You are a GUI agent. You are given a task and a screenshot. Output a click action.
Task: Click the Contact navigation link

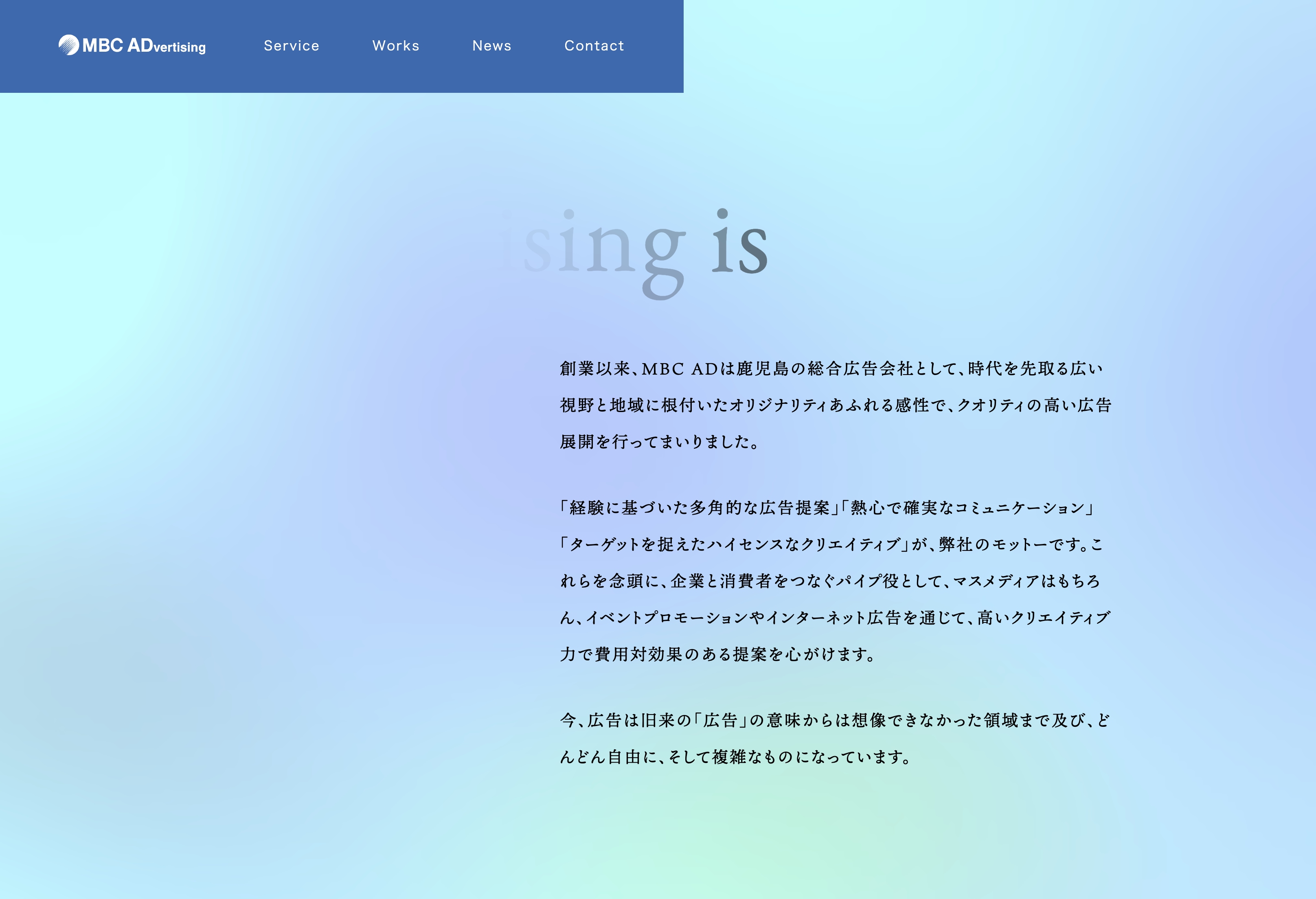pos(594,46)
